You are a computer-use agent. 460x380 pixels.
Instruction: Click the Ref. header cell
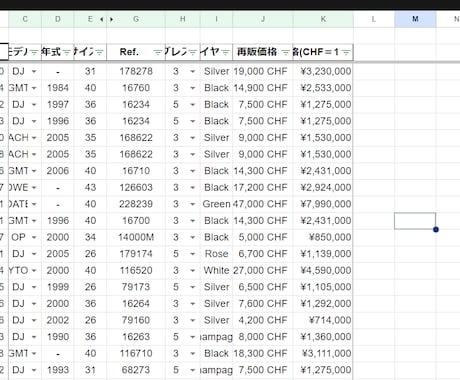point(136,52)
